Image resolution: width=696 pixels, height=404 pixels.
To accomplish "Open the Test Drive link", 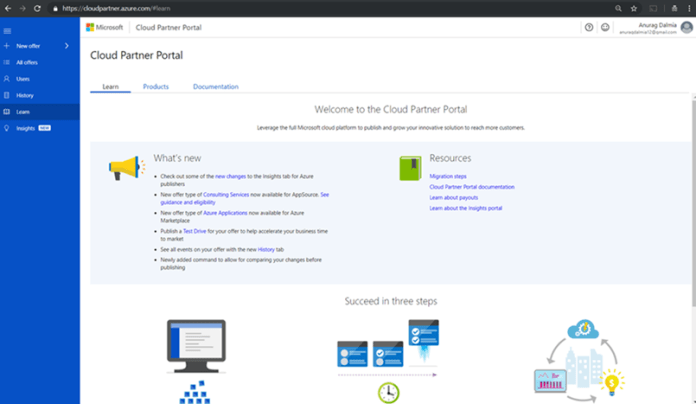I will coord(194,231).
